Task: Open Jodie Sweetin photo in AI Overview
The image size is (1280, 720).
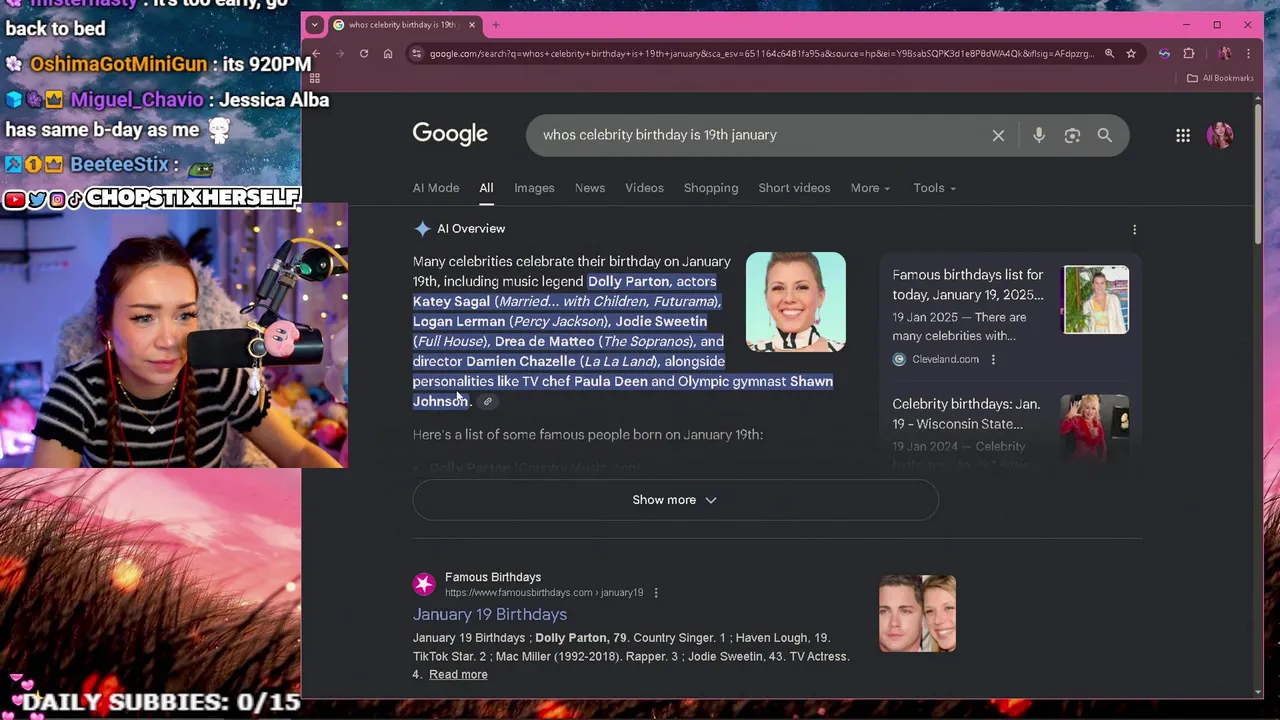Action: [796, 302]
